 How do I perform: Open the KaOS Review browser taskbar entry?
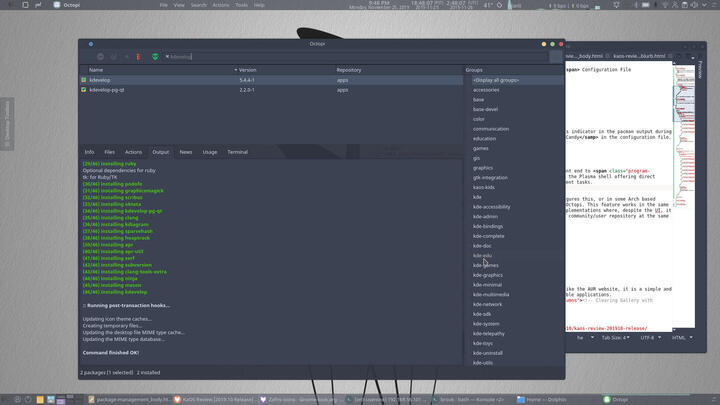click(214, 399)
